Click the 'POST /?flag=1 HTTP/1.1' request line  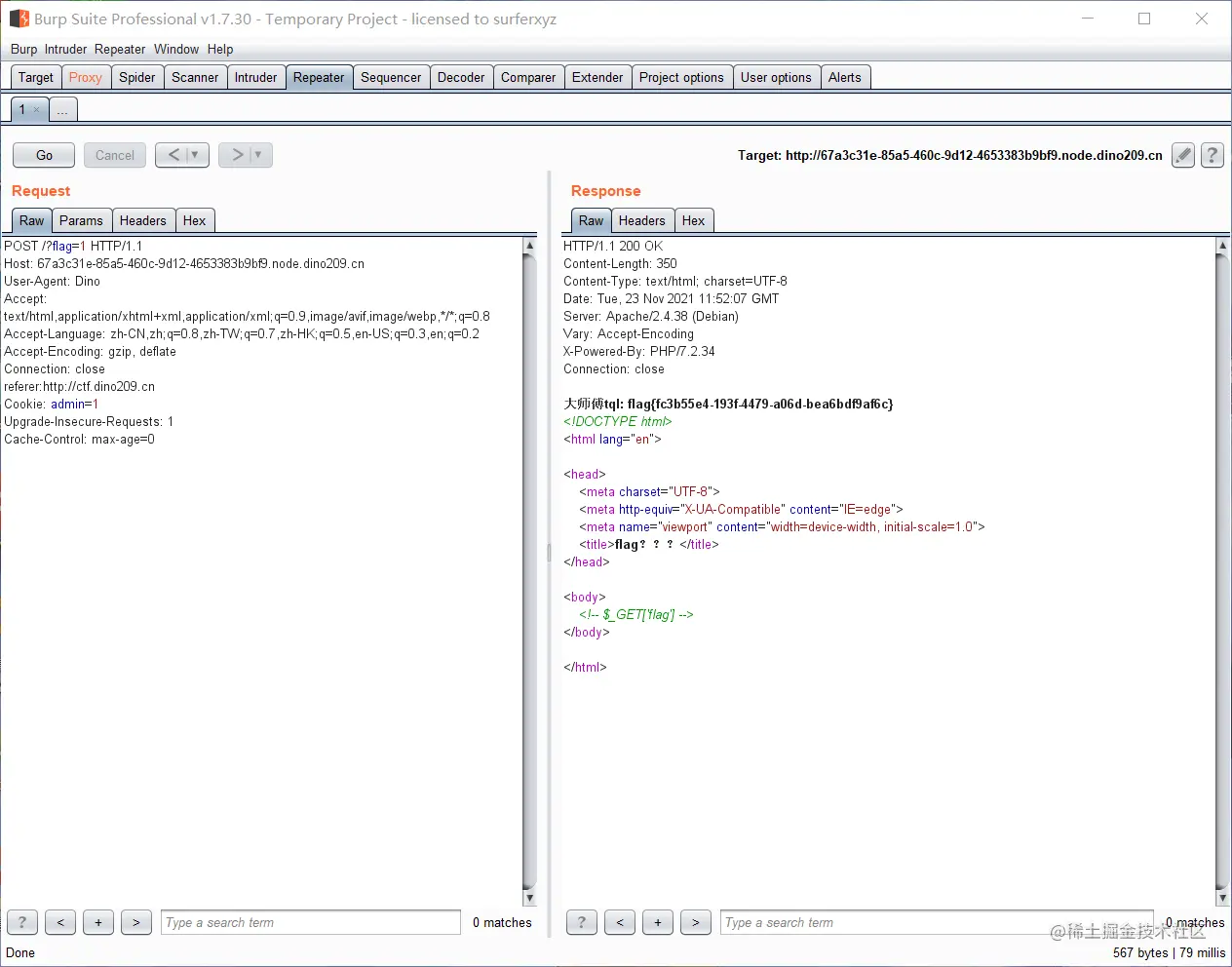[x=73, y=246]
